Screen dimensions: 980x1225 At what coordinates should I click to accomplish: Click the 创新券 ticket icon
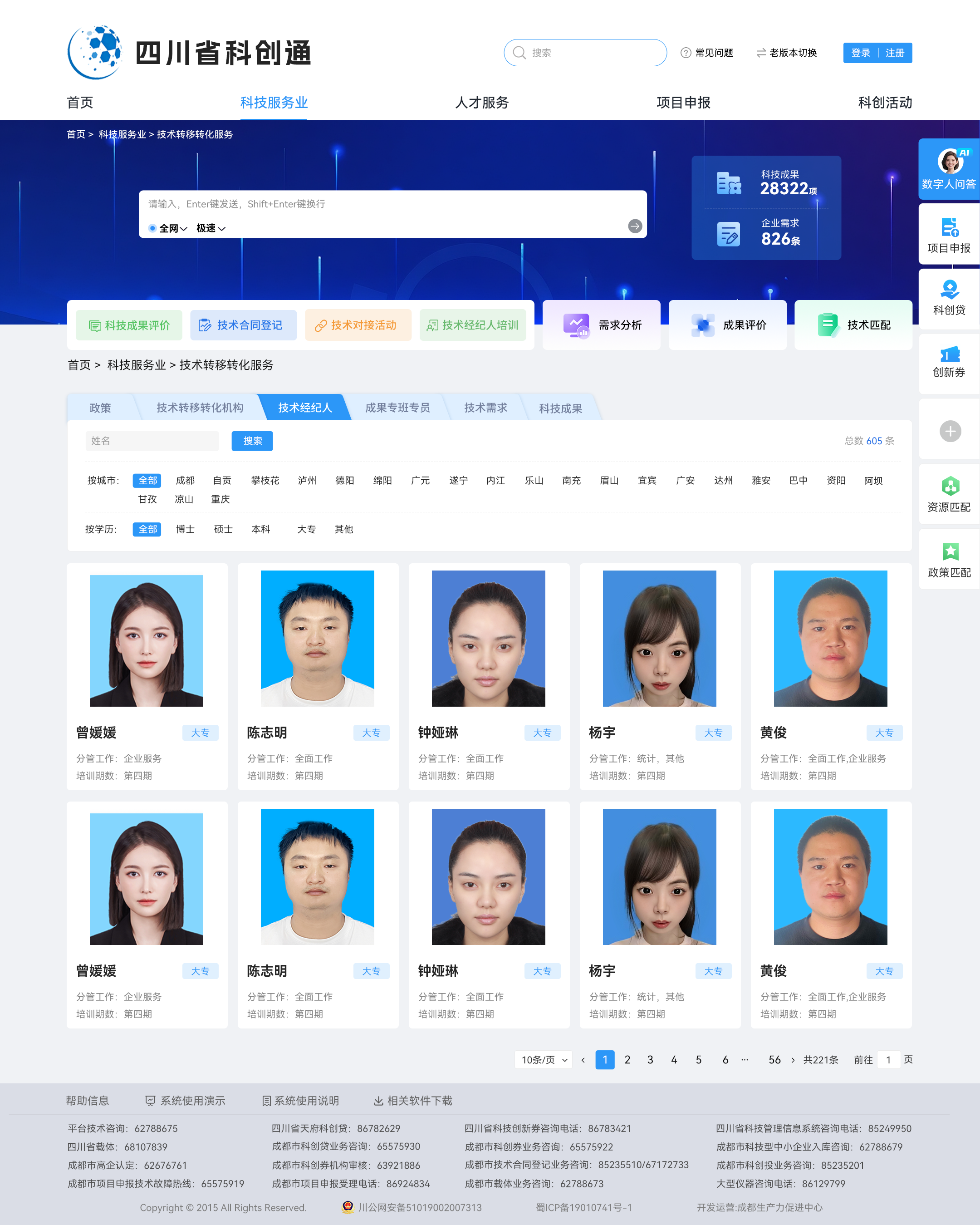(949, 355)
